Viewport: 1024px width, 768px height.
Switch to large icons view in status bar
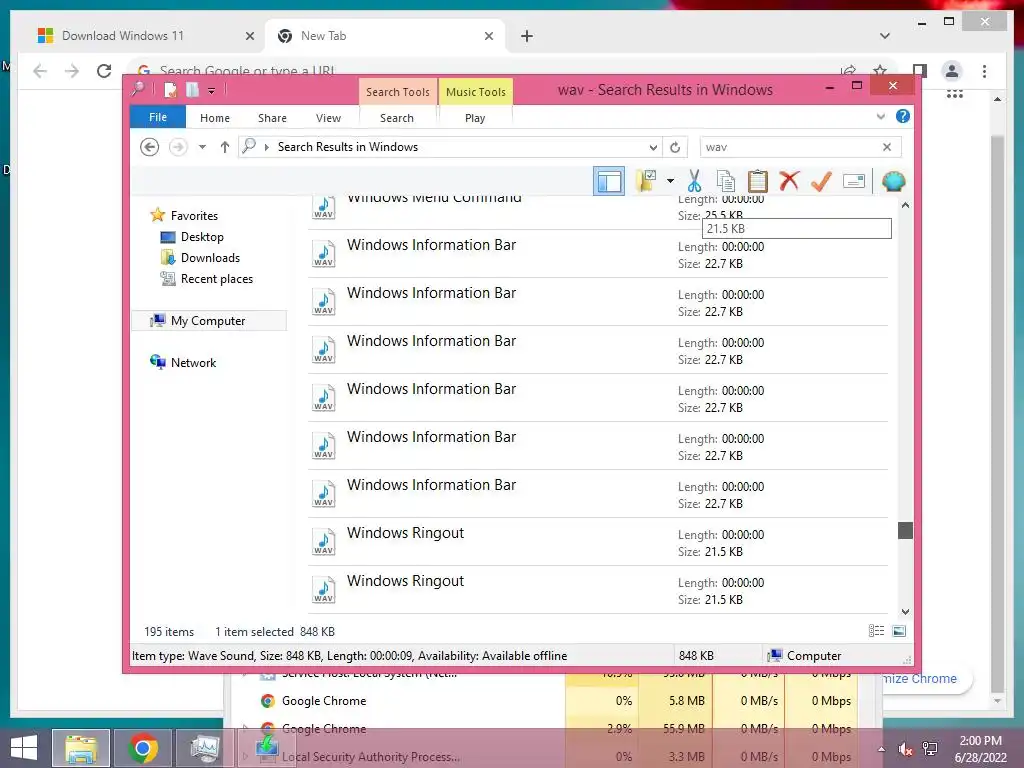(x=899, y=630)
